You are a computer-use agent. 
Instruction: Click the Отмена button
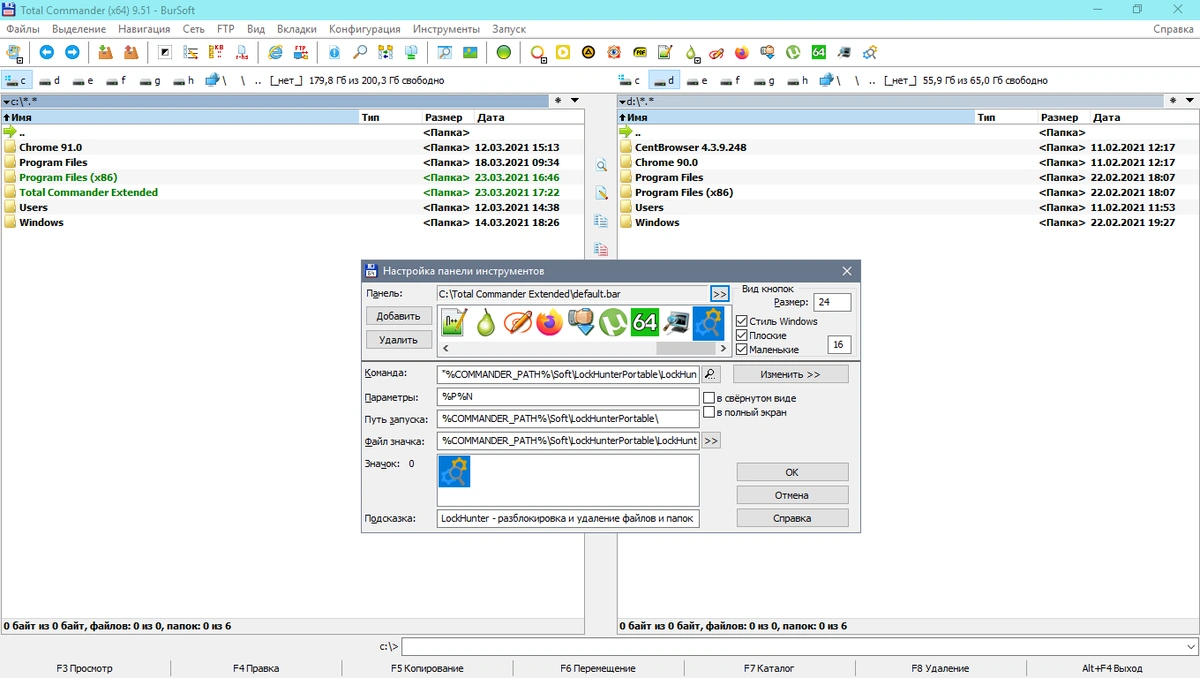click(793, 495)
